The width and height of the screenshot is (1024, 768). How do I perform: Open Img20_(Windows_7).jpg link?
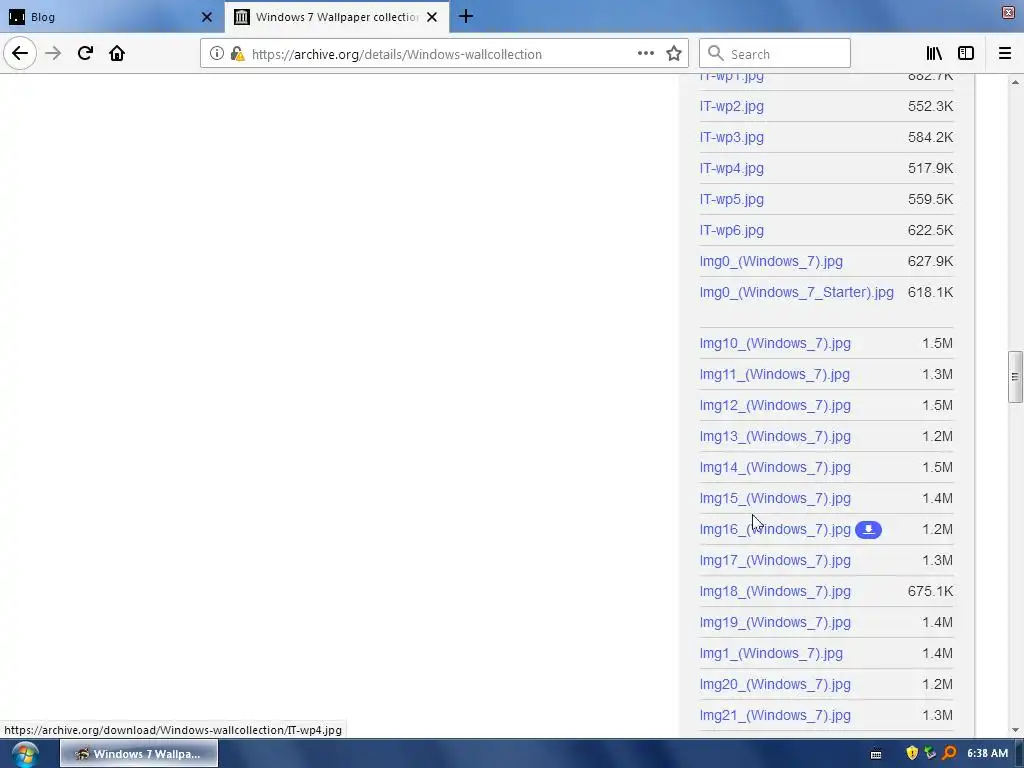[775, 684]
